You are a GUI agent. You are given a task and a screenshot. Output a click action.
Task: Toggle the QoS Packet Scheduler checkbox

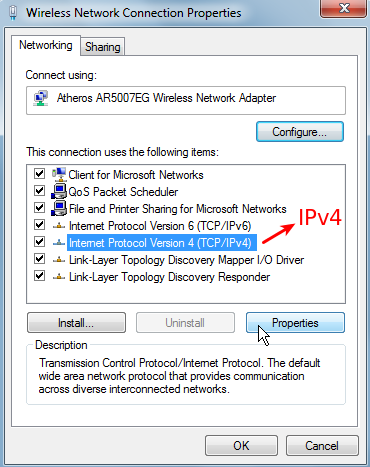[40, 191]
